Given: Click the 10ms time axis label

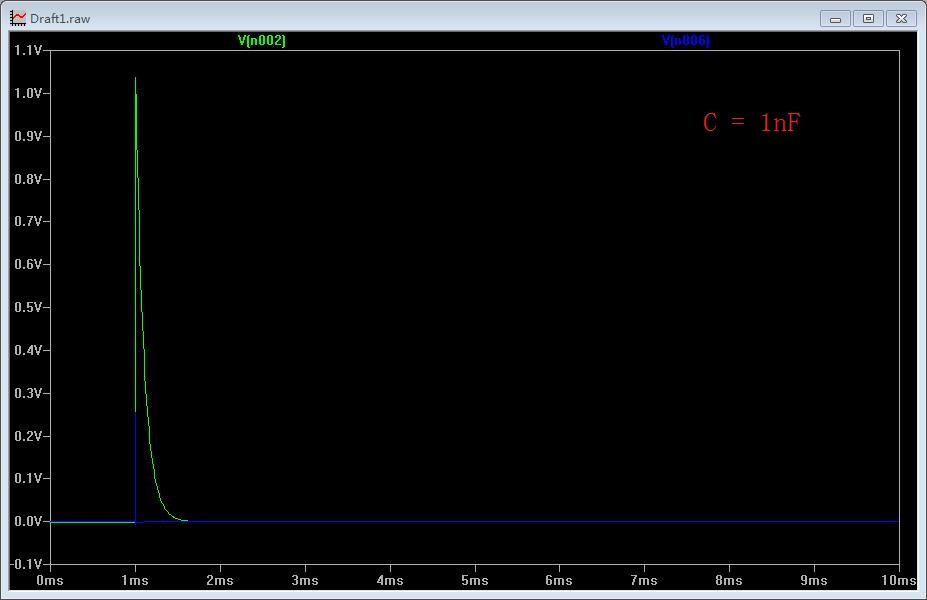Looking at the screenshot, I should [899, 580].
